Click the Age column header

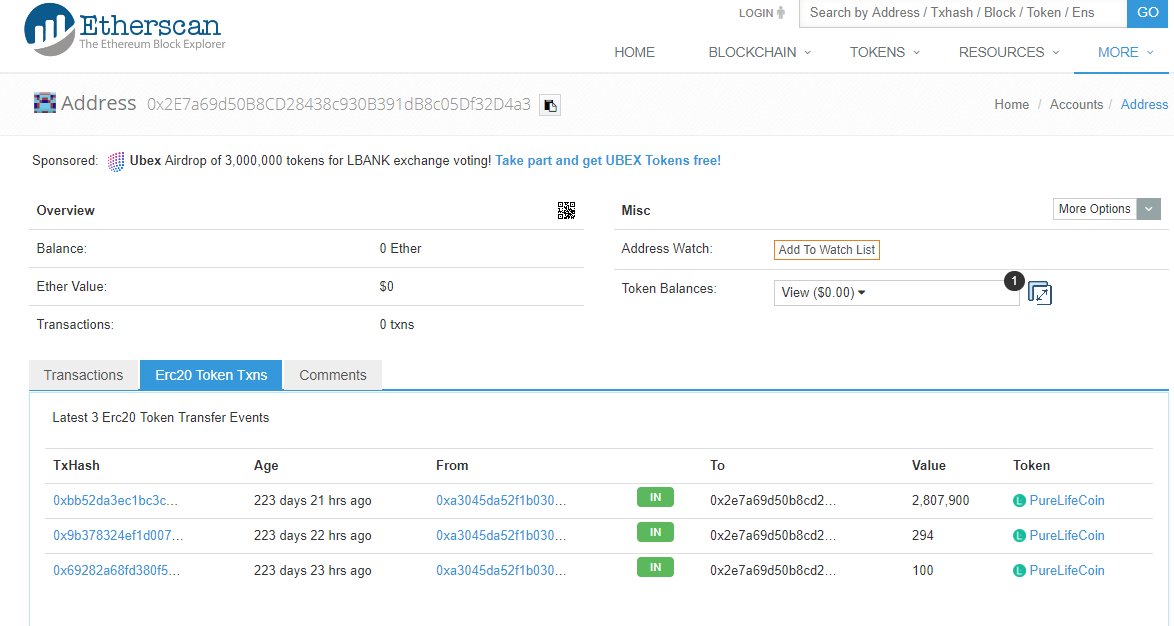[x=266, y=466]
